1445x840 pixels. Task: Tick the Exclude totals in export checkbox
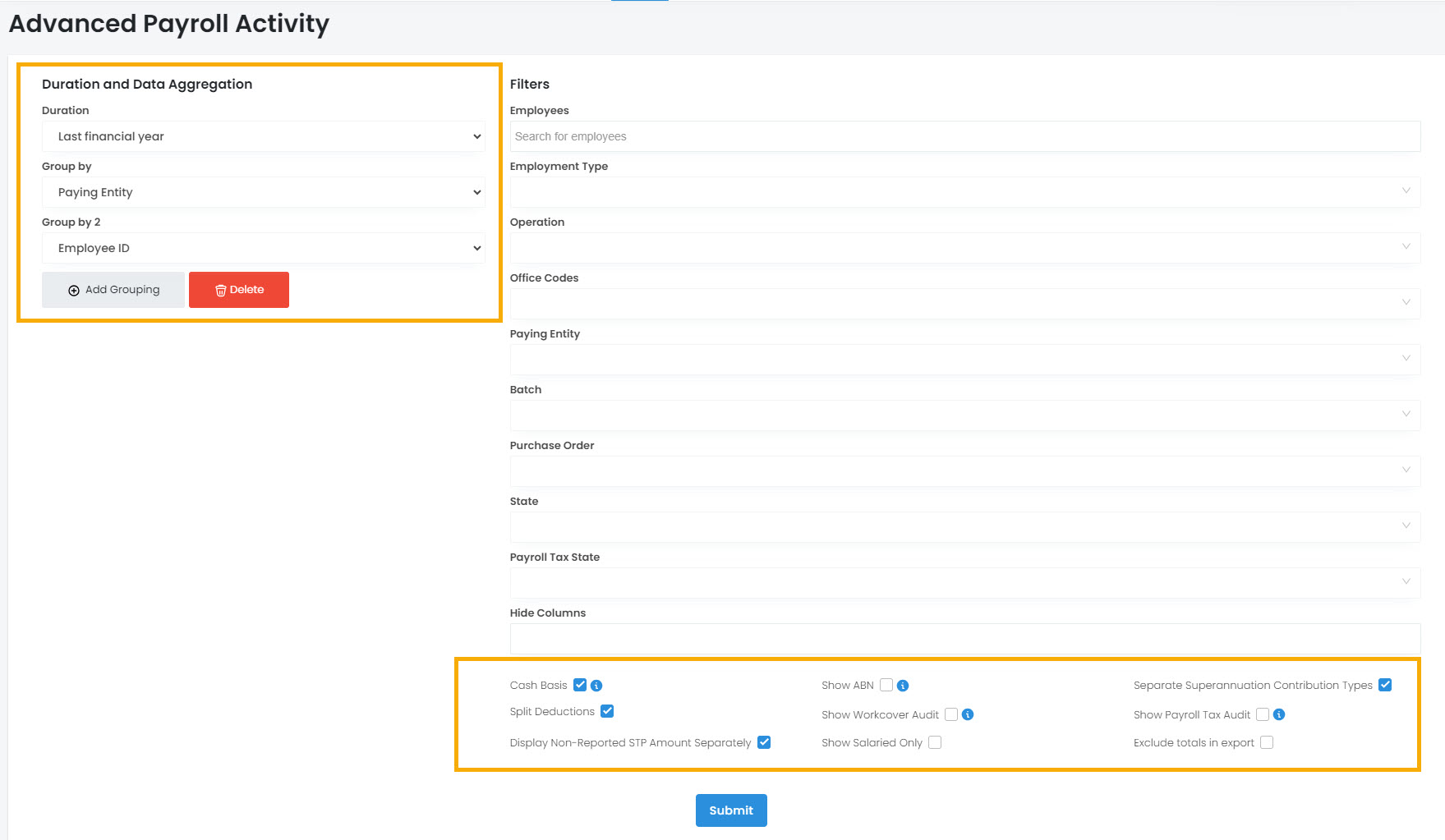coord(1267,742)
